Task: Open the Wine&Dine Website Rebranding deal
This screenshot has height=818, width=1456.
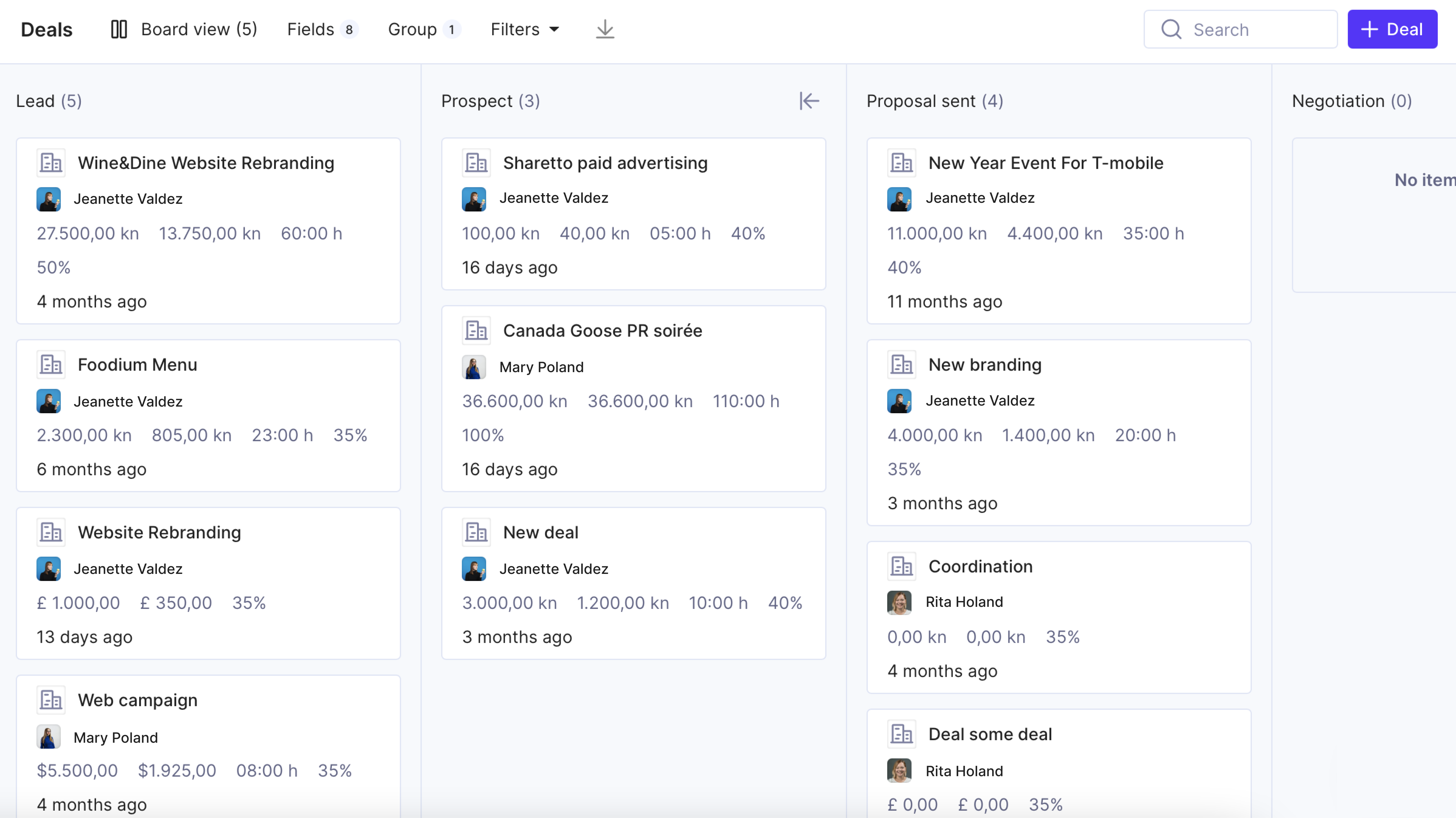Action: click(x=206, y=163)
